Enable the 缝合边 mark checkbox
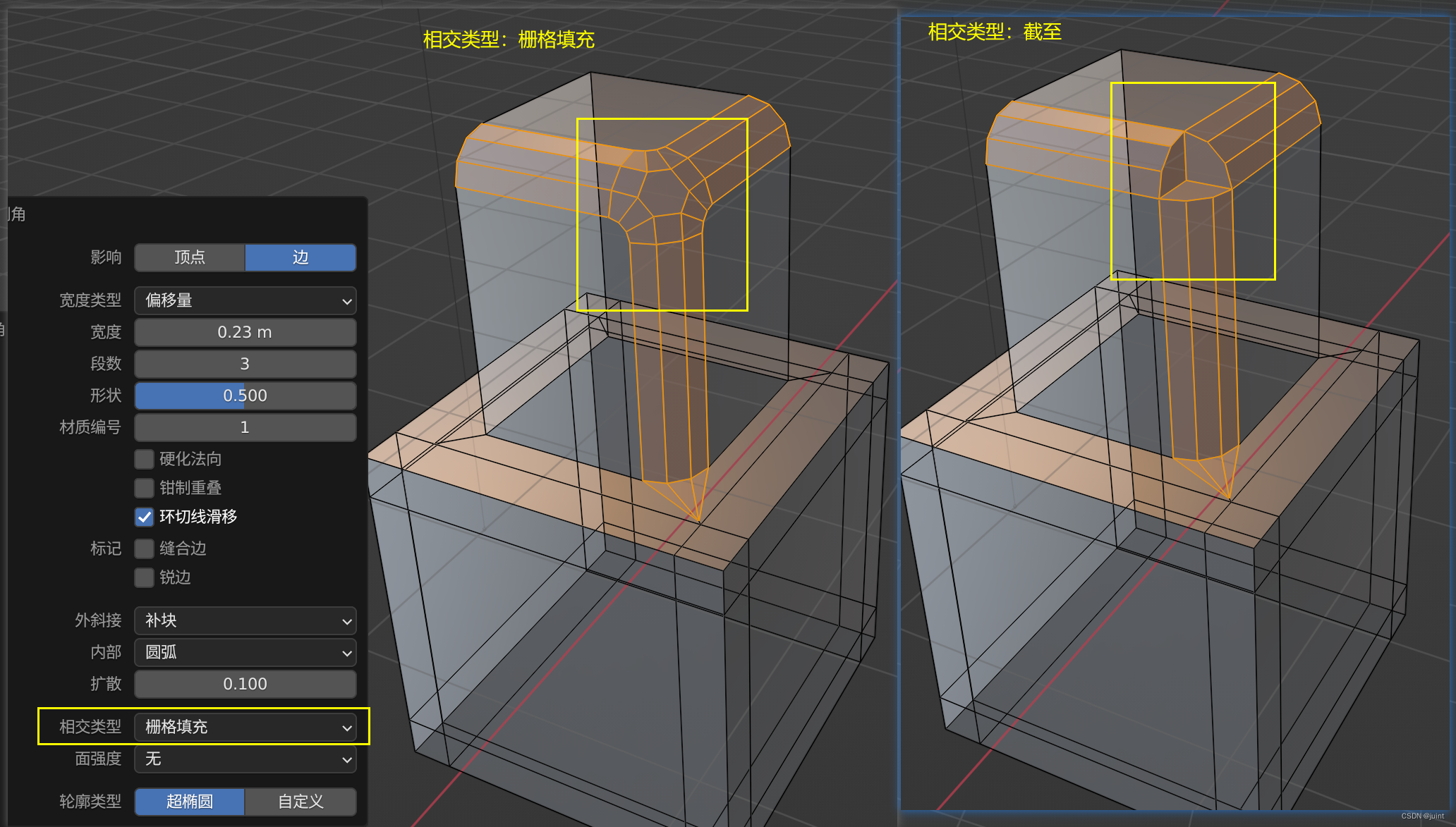 click(145, 549)
